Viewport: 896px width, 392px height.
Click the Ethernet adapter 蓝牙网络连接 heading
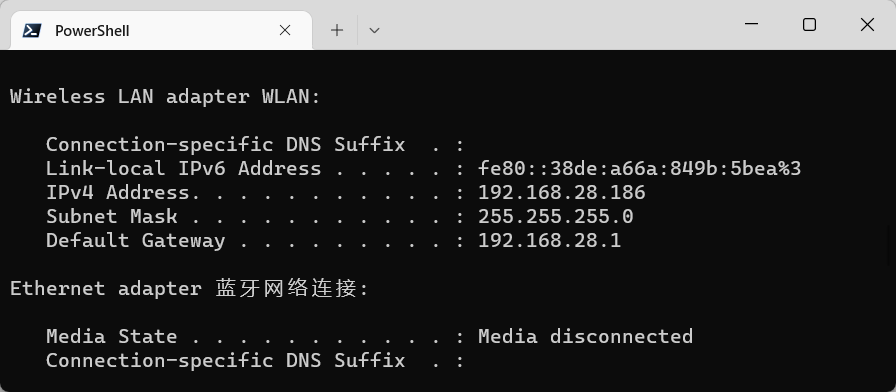tap(190, 289)
